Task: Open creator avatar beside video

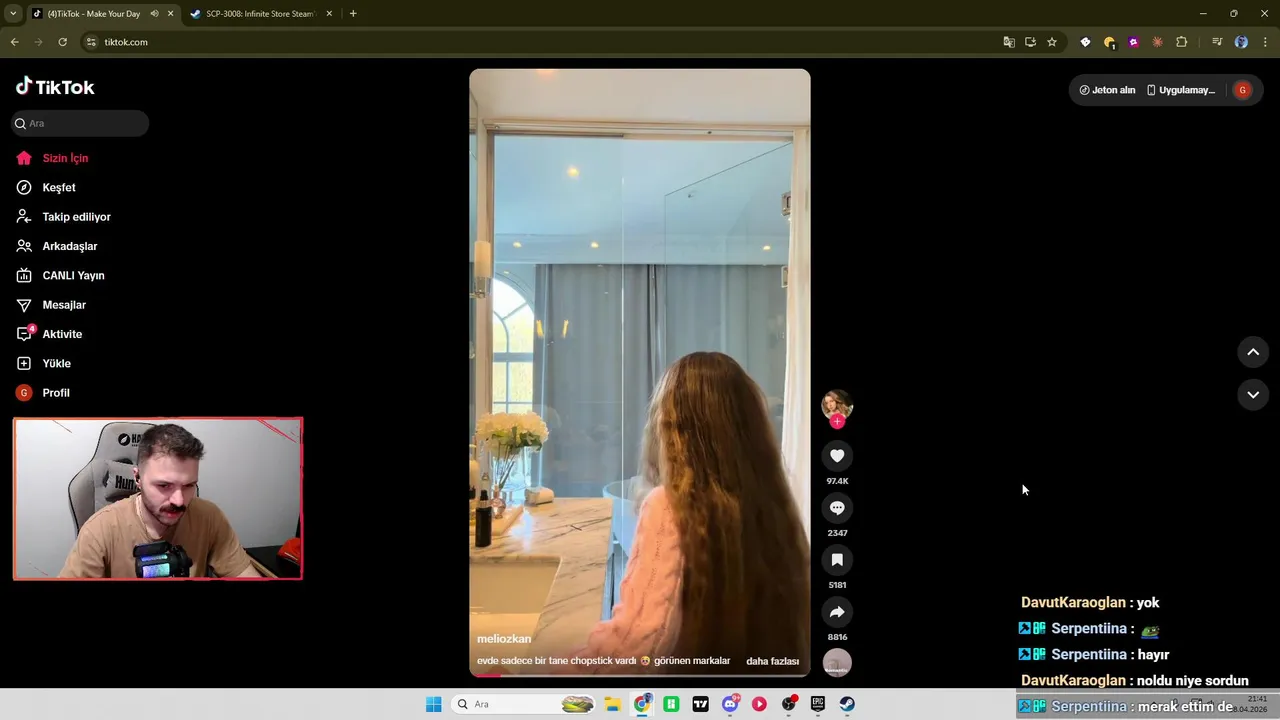Action: click(837, 404)
